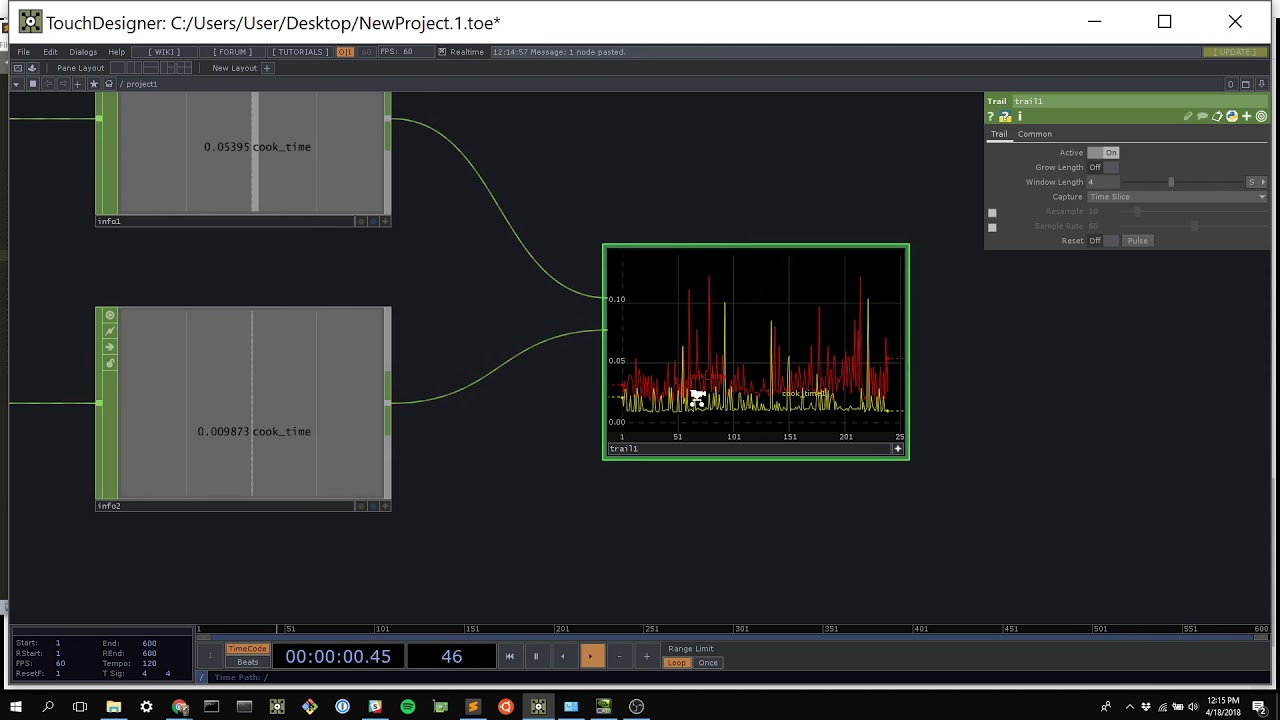1280x720 pixels.
Task: Click the pencil edit icon in parameters
Action: (x=1188, y=116)
